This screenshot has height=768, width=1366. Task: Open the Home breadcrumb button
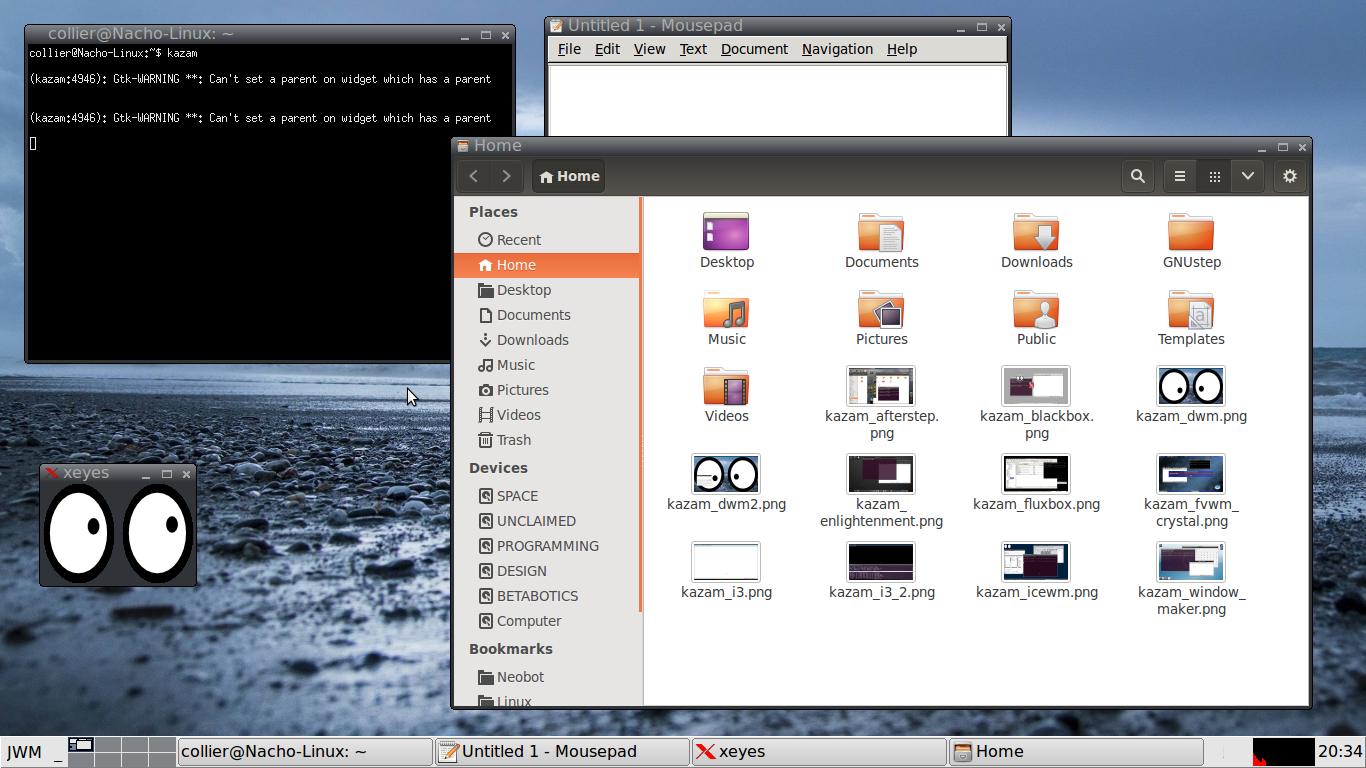[568, 176]
